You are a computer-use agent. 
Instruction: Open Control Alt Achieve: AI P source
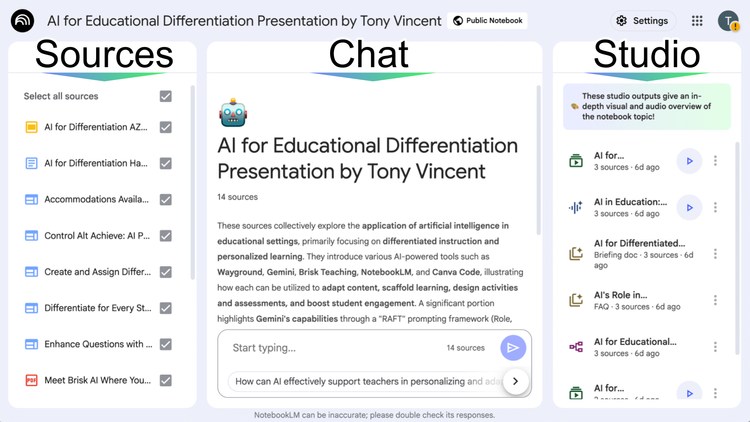tap(97, 236)
